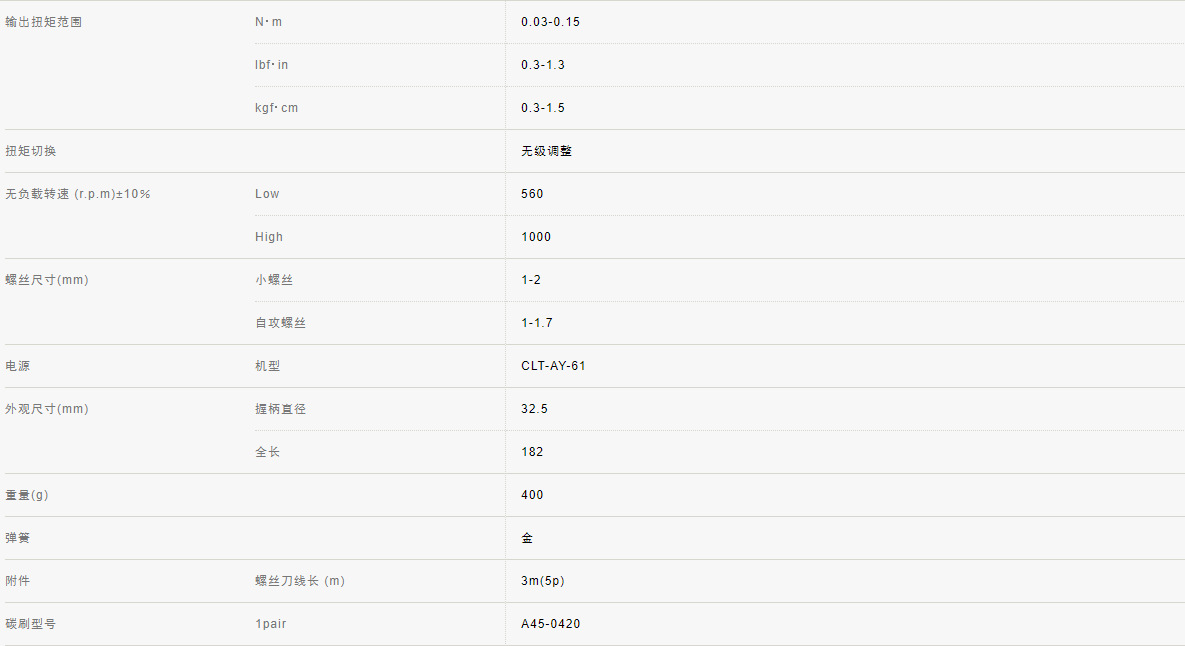Select the lbf·in unit label
This screenshot has height=646, width=1185.
(272, 65)
